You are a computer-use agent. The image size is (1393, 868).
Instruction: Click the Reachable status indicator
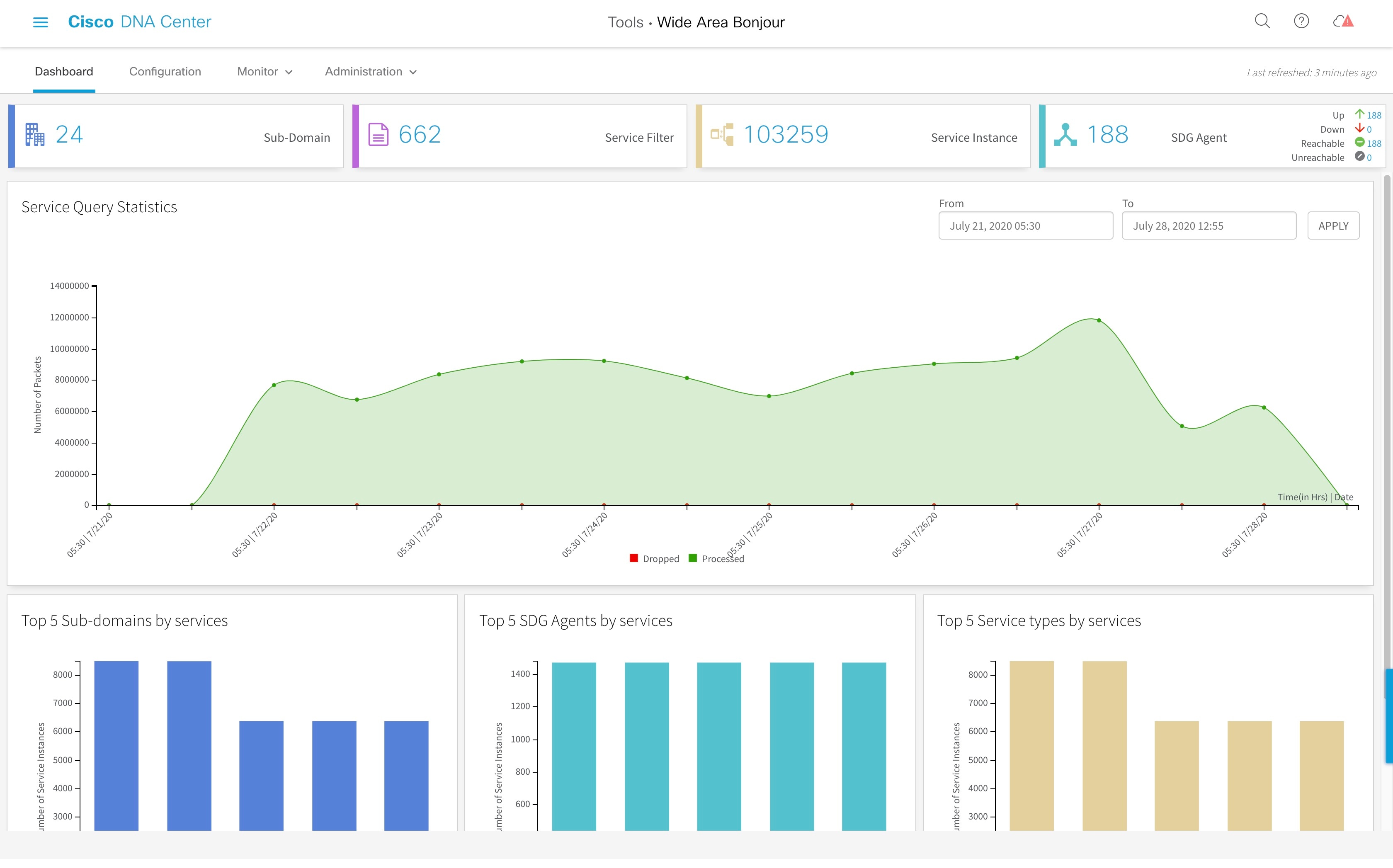pyautogui.click(x=1360, y=143)
